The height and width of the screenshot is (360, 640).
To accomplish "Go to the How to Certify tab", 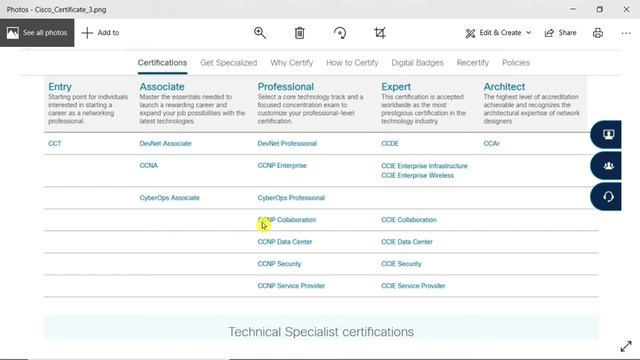I will [352, 63].
